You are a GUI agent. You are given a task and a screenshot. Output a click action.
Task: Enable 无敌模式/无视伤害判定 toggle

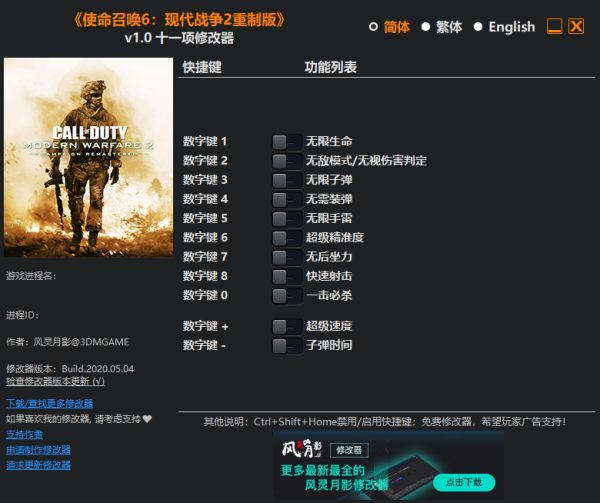point(287,161)
